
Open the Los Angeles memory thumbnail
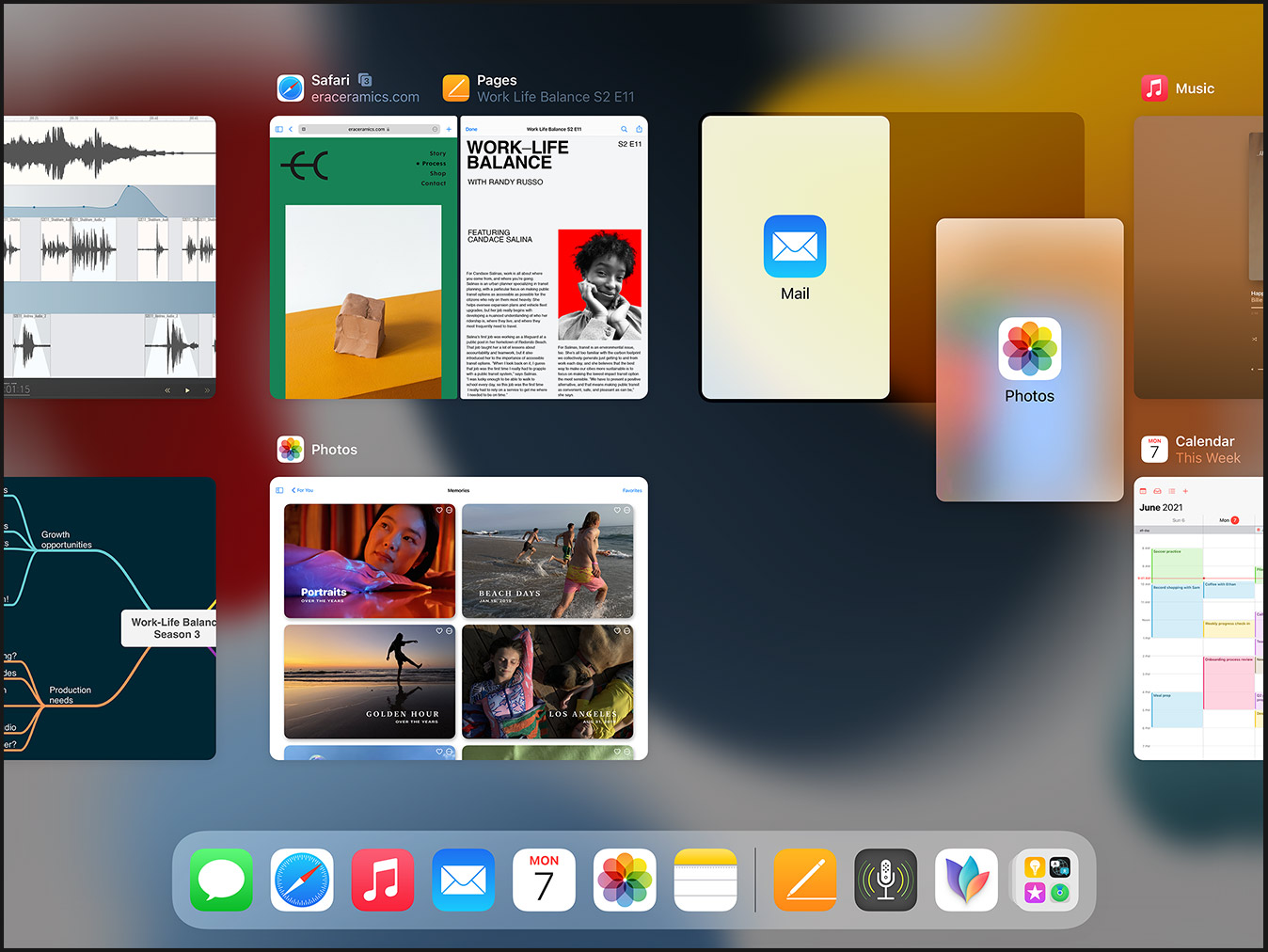pyautogui.click(x=547, y=682)
